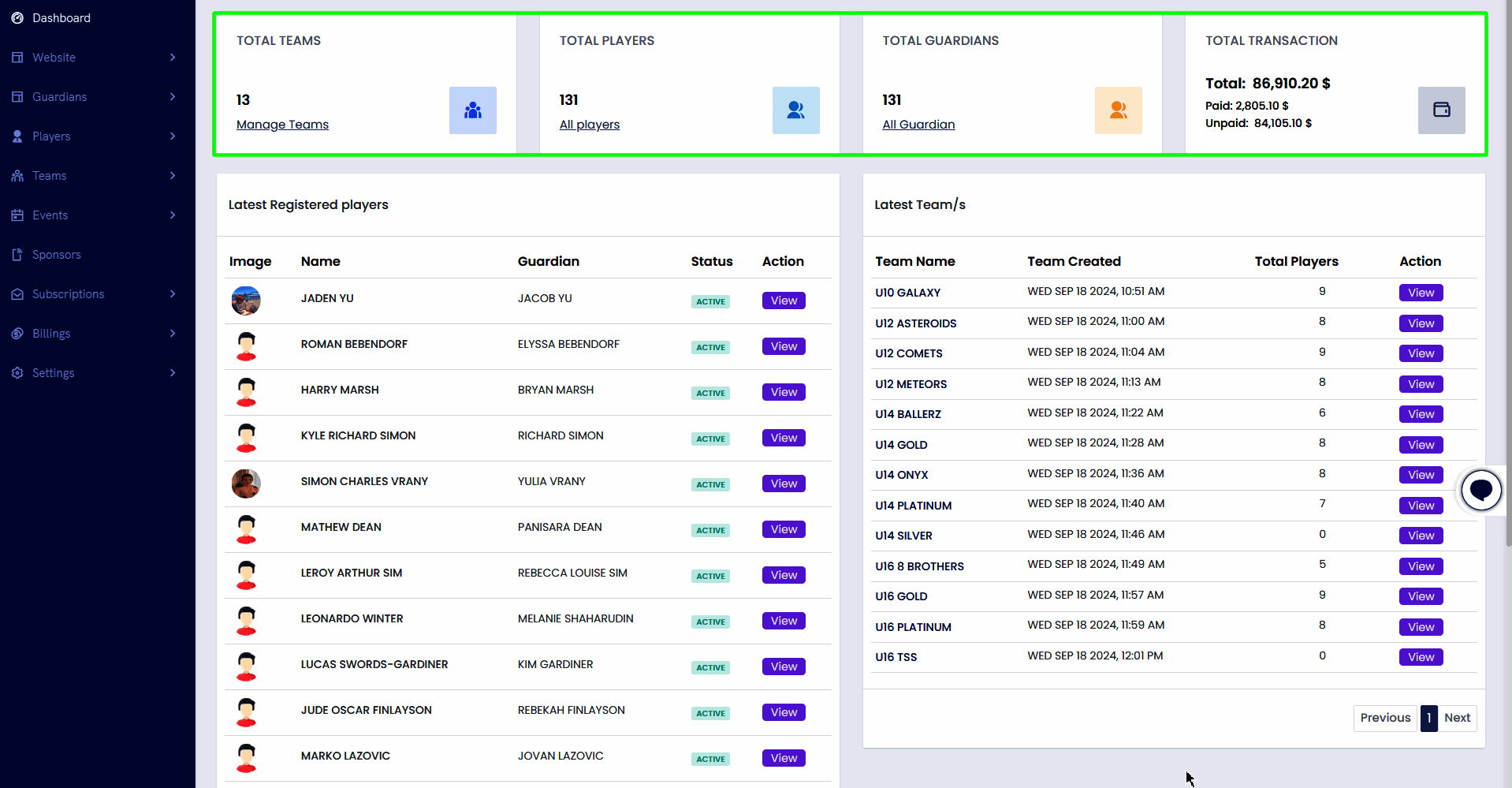Click Simon Charles Vrany's avatar image
This screenshot has width=1512, height=788.
click(x=246, y=484)
